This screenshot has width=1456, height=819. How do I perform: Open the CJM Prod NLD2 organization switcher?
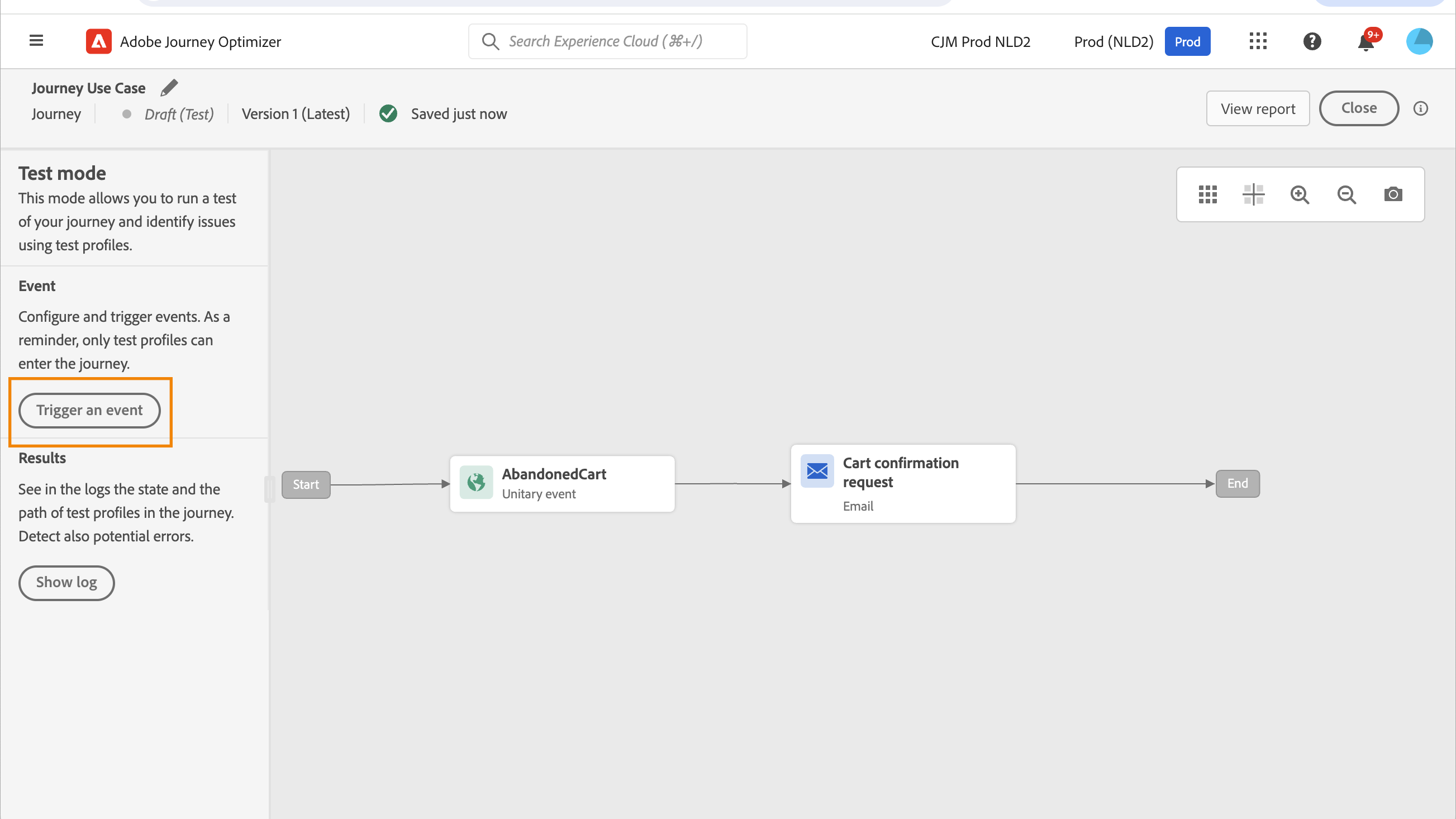[x=980, y=41]
